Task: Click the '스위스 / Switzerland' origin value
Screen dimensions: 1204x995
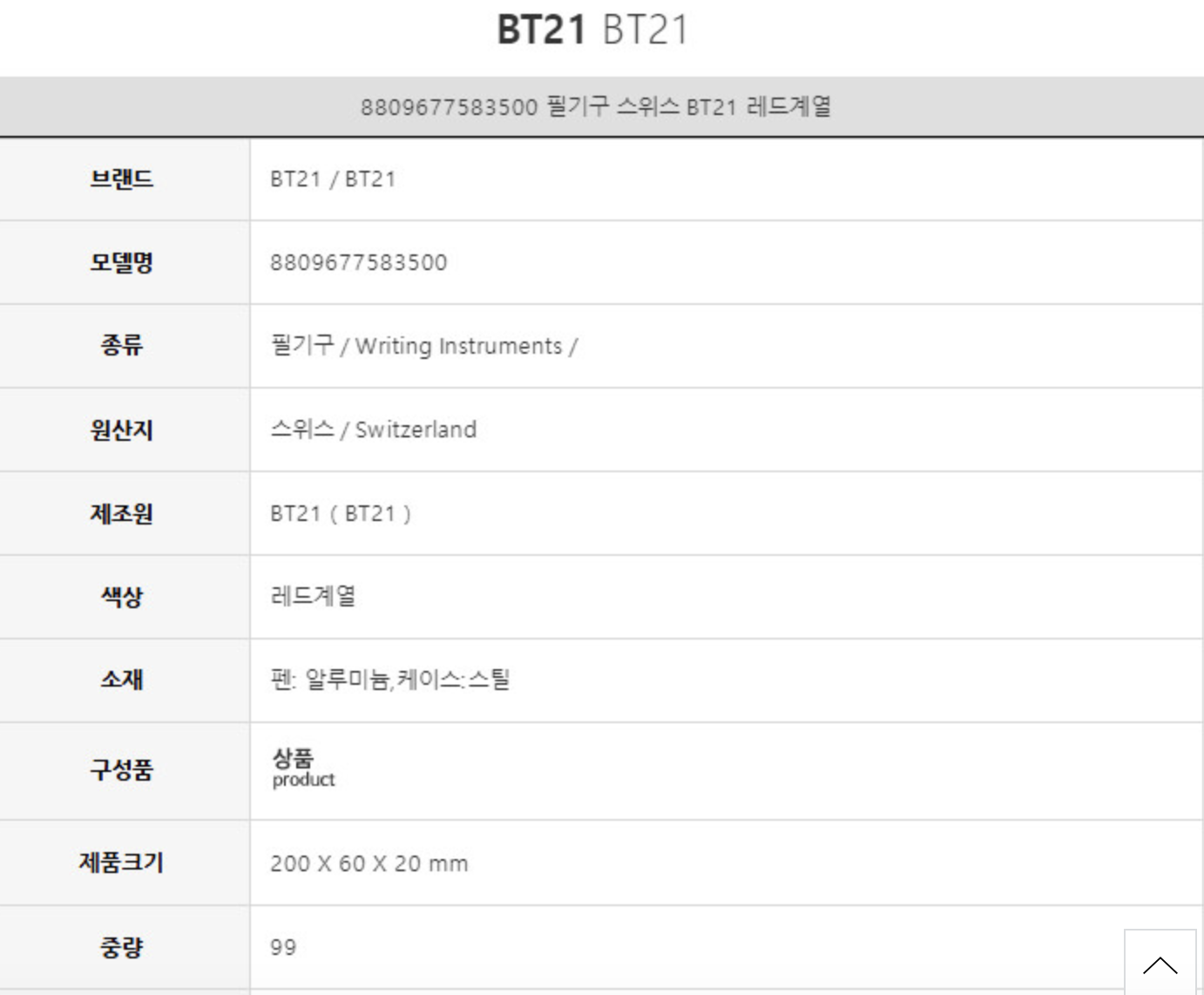Action: 374,430
